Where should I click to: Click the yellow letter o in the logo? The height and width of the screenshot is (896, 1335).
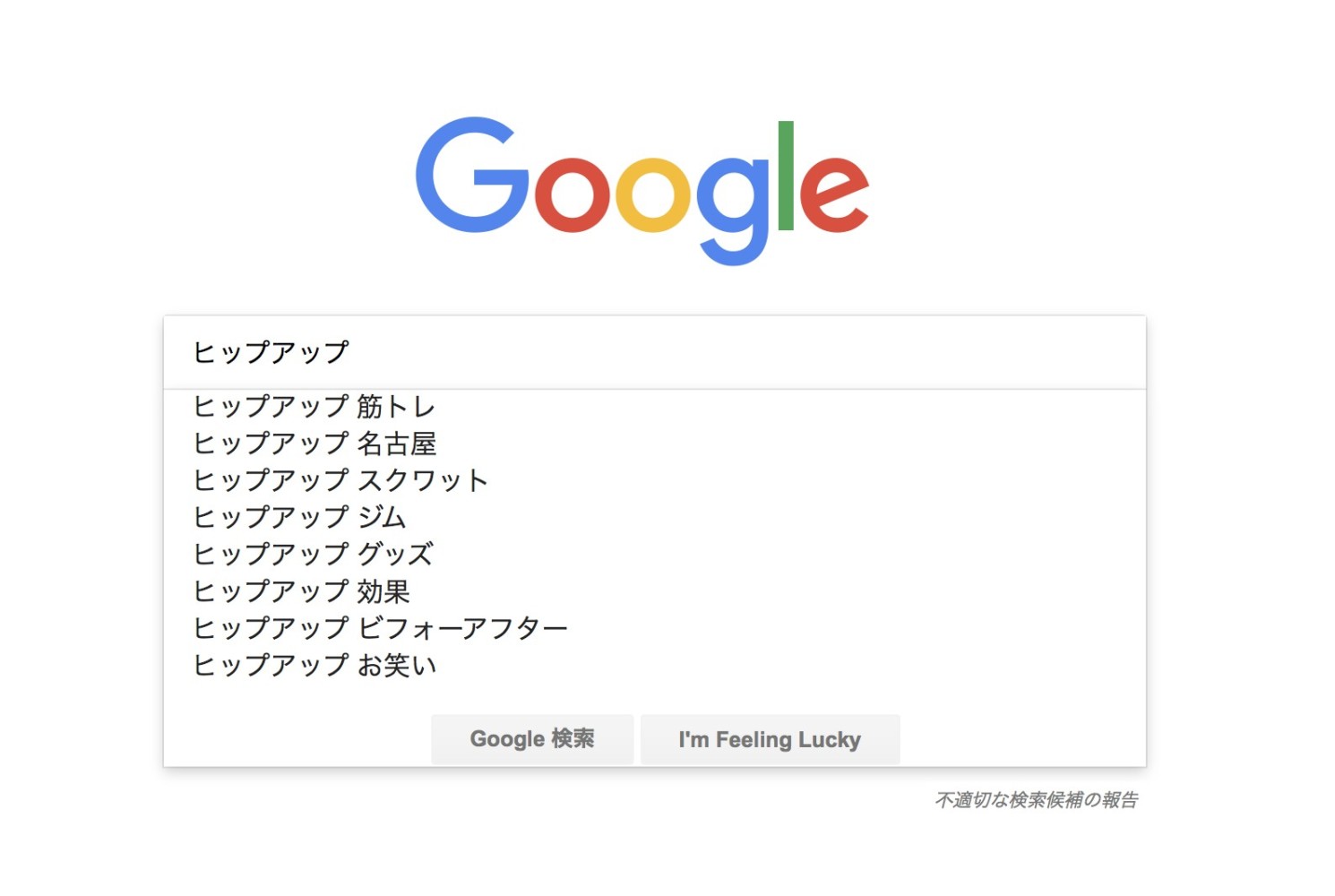652,194
